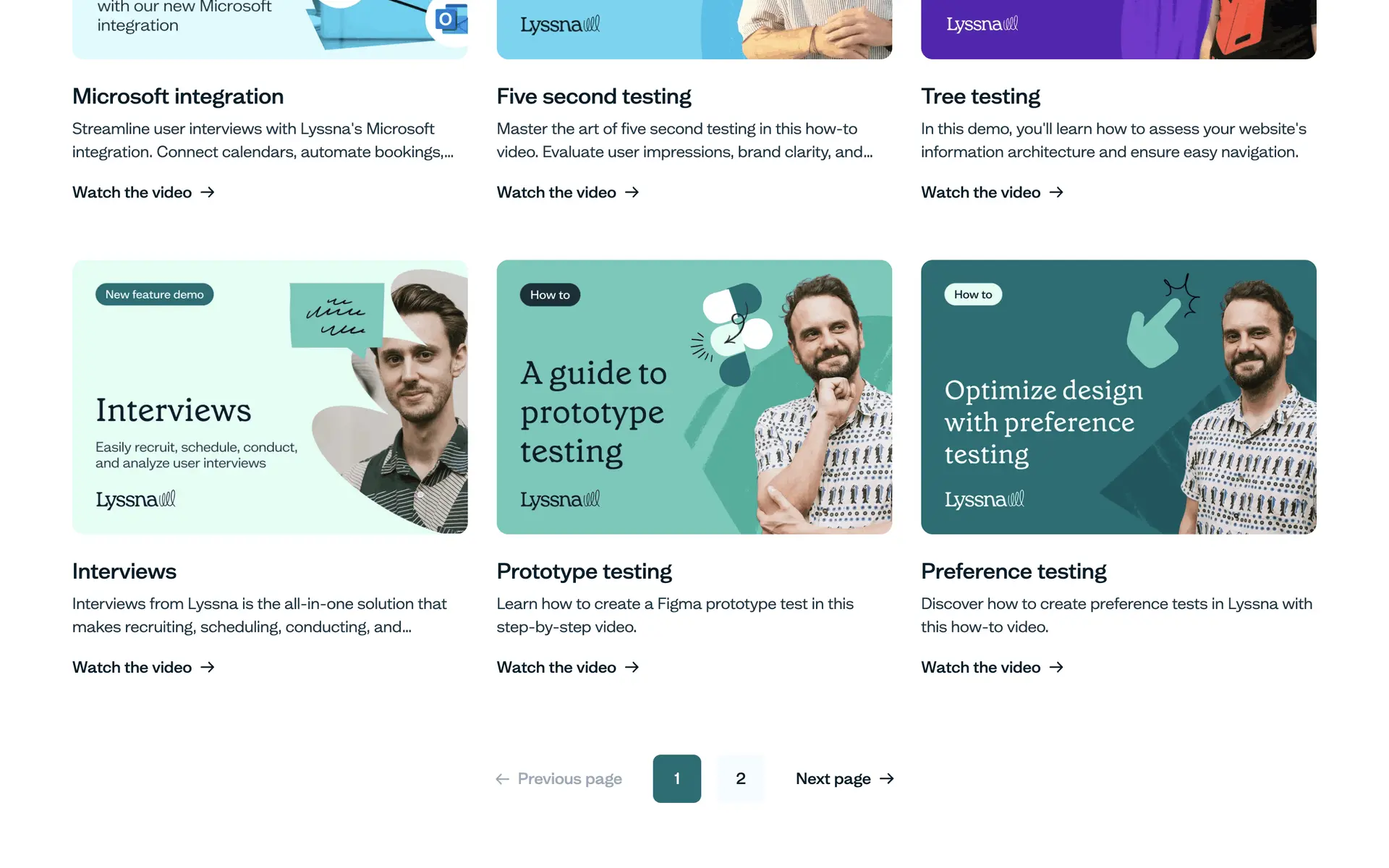Open the Interviews video thumbnail

coord(270,397)
